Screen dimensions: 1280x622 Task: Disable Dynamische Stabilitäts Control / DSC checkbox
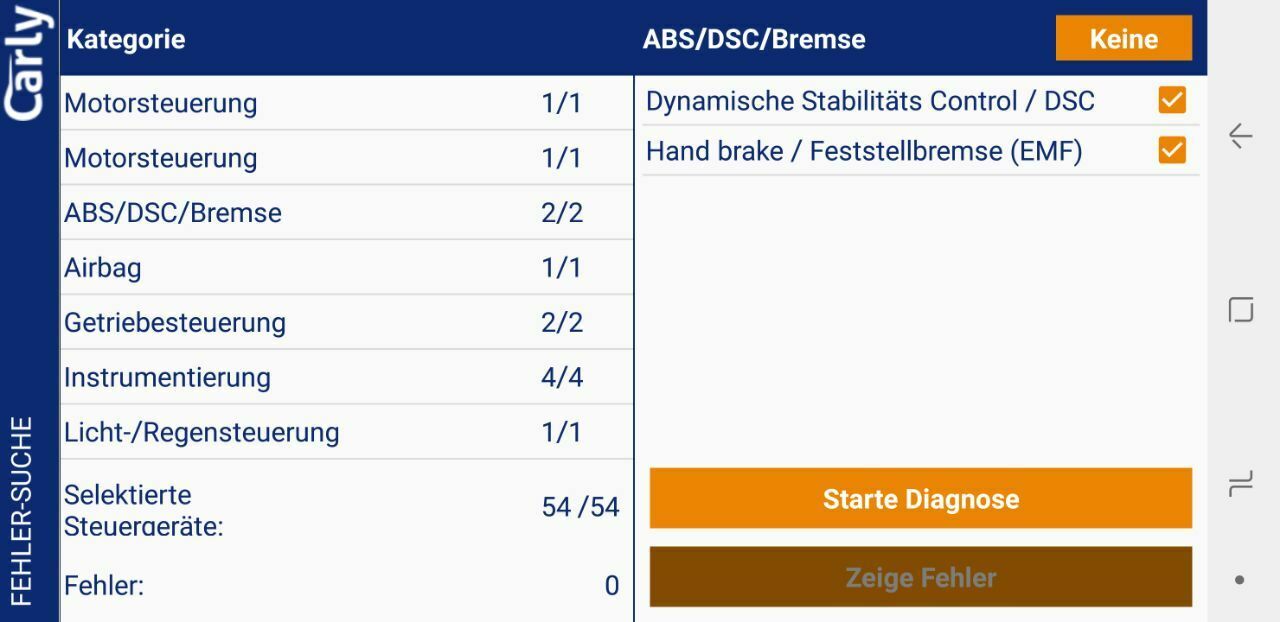click(1172, 99)
